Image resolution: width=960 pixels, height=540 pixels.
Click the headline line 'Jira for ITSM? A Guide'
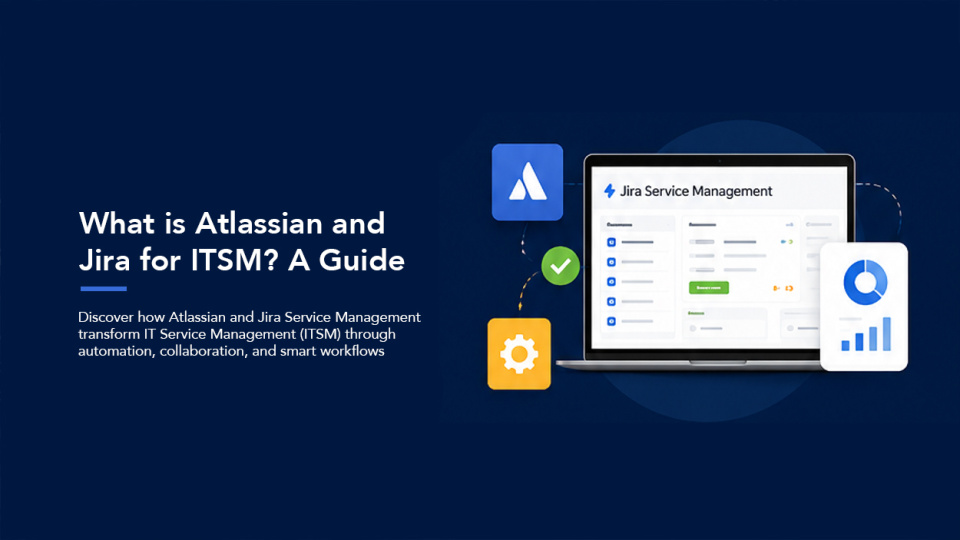click(242, 260)
